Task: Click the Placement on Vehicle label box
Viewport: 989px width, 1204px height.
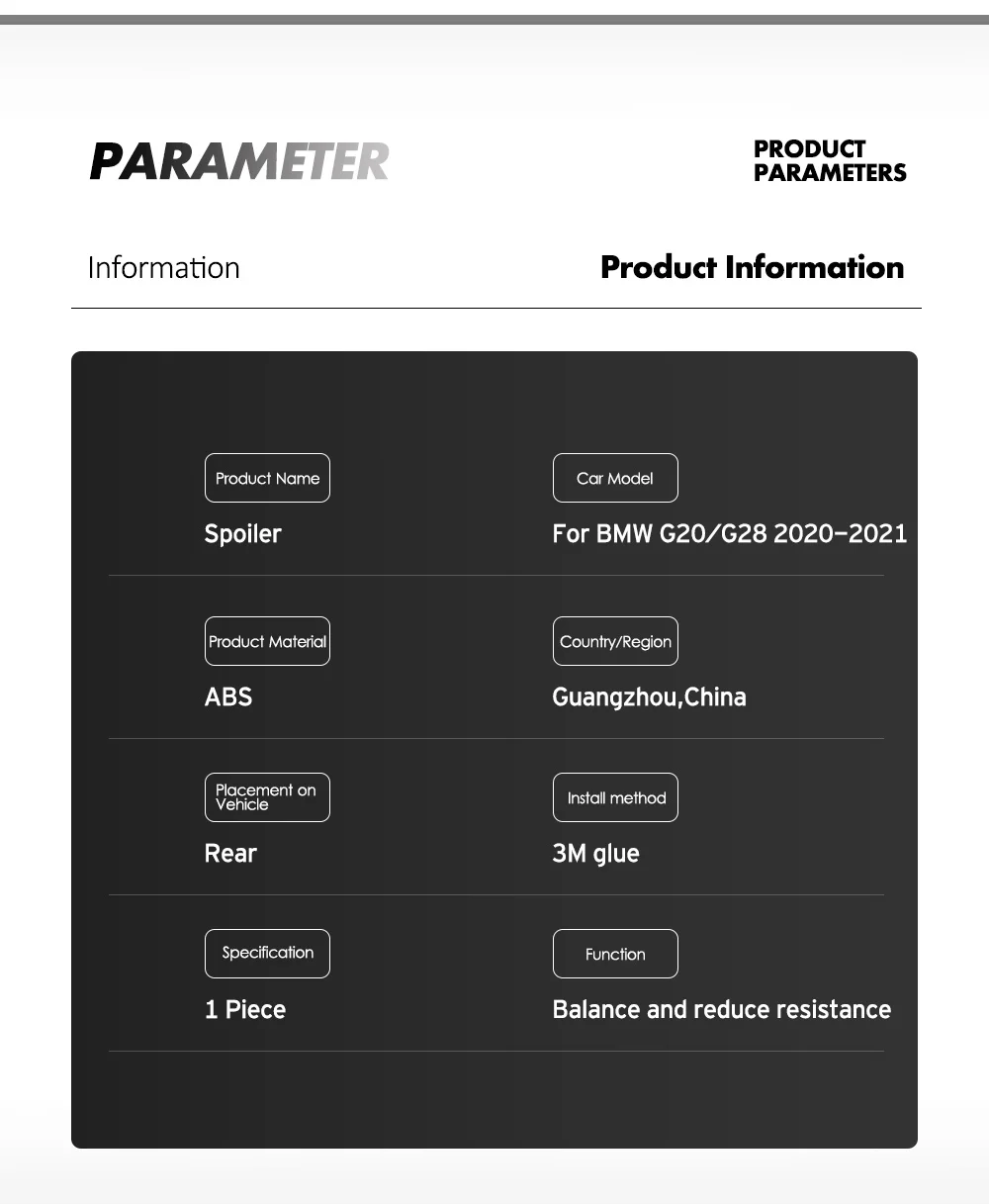Action: click(x=267, y=797)
